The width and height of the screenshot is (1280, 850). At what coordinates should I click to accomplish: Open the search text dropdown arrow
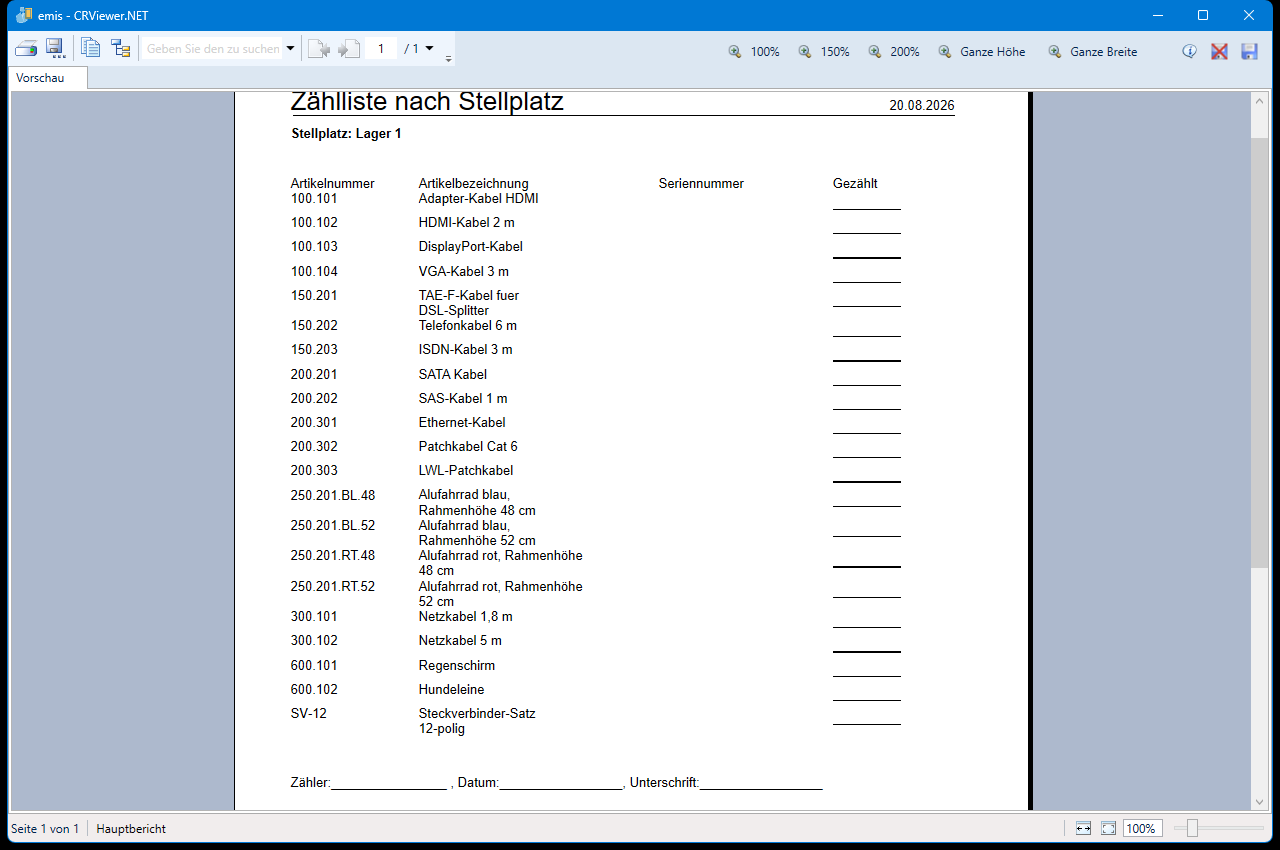(x=291, y=48)
